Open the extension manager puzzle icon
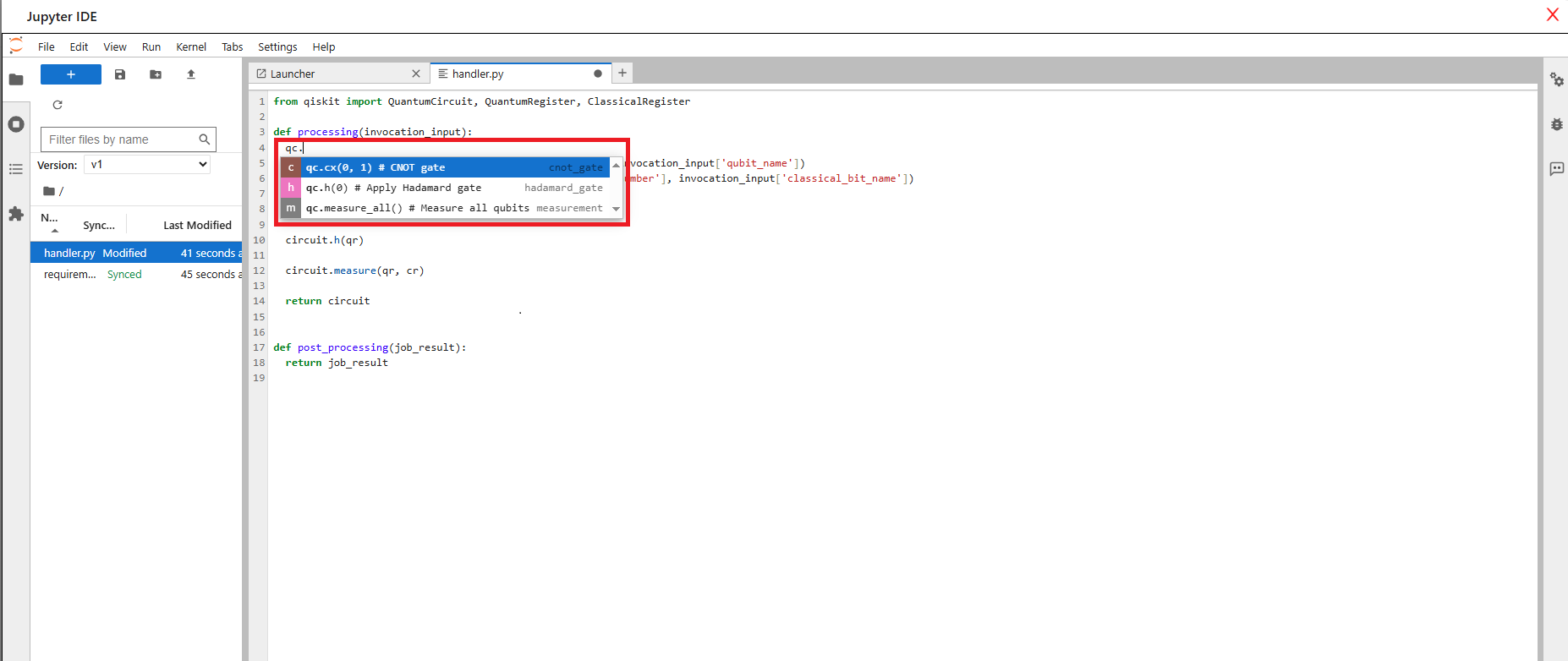Image resolution: width=1568 pixels, height=661 pixels. tap(16, 214)
